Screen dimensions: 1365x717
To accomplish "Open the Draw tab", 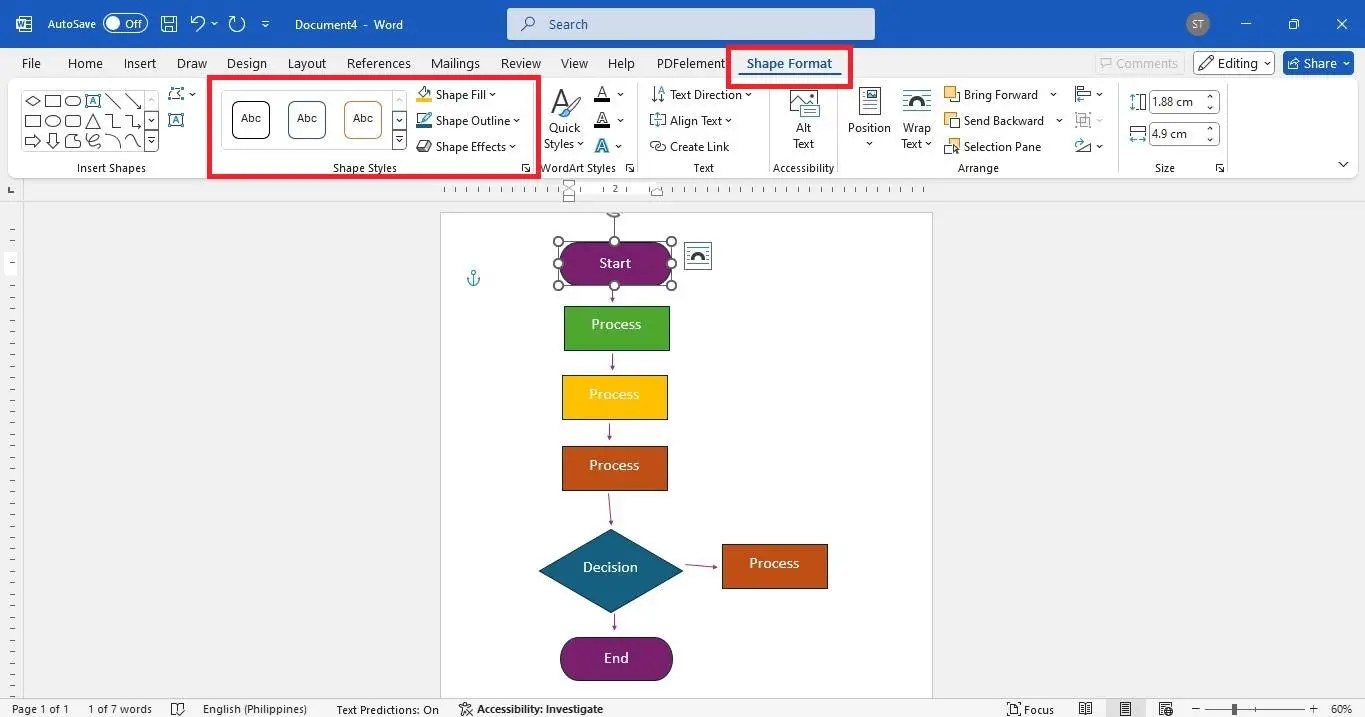I will pyautogui.click(x=192, y=63).
